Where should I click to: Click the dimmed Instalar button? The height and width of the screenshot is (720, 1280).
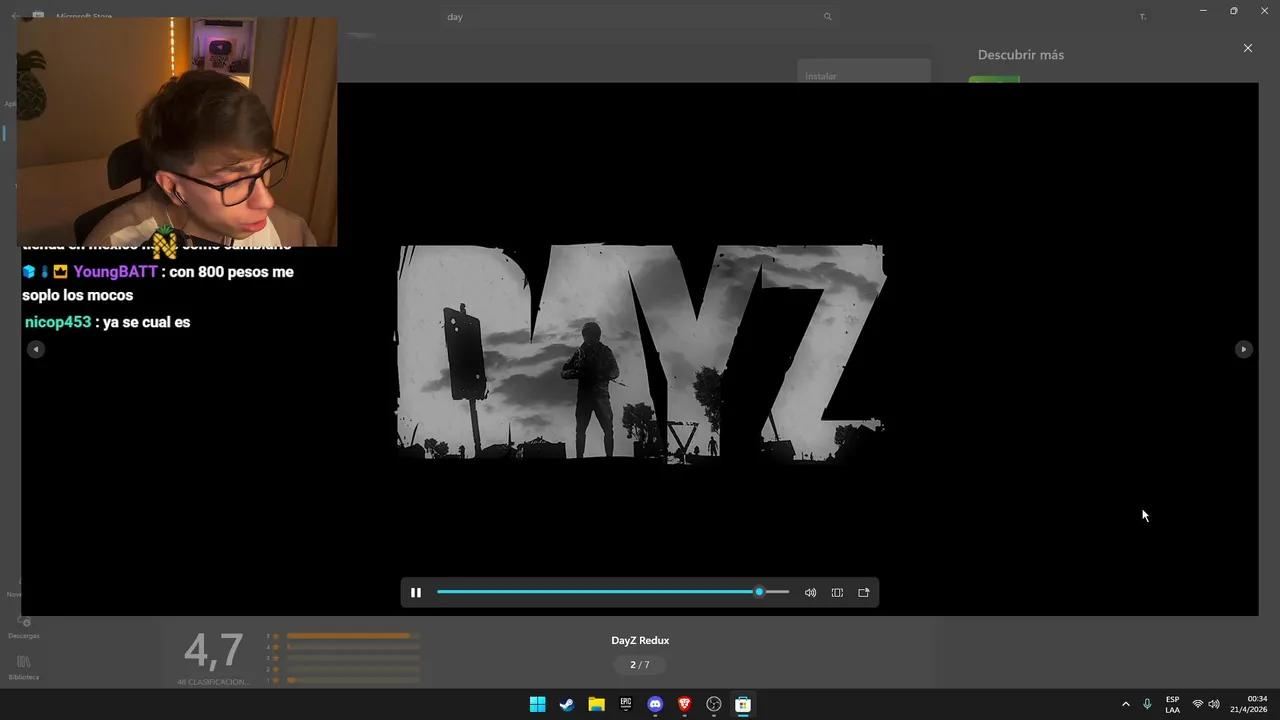pyautogui.click(x=864, y=73)
